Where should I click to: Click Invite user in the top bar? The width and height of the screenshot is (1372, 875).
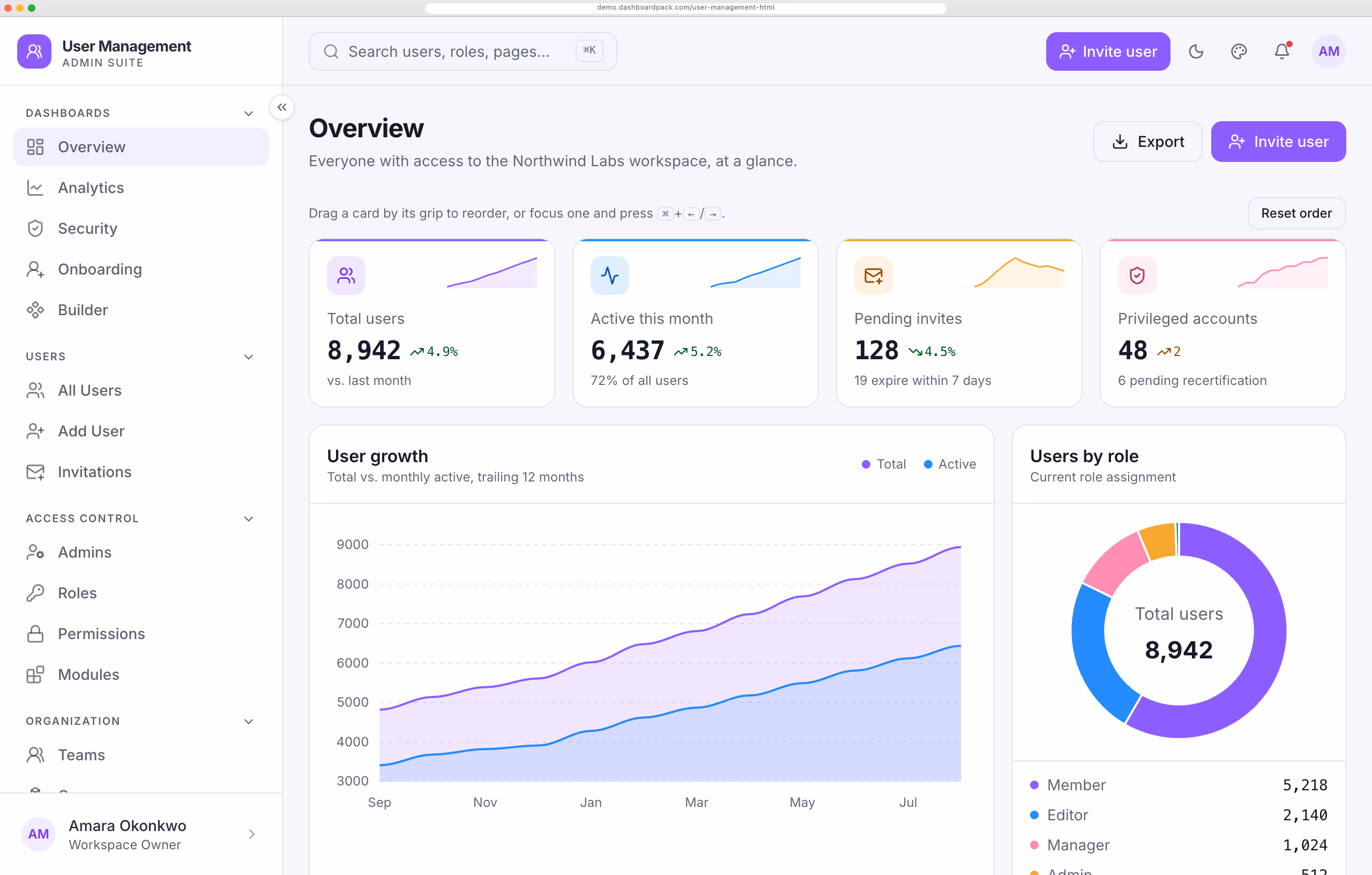coord(1108,51)
